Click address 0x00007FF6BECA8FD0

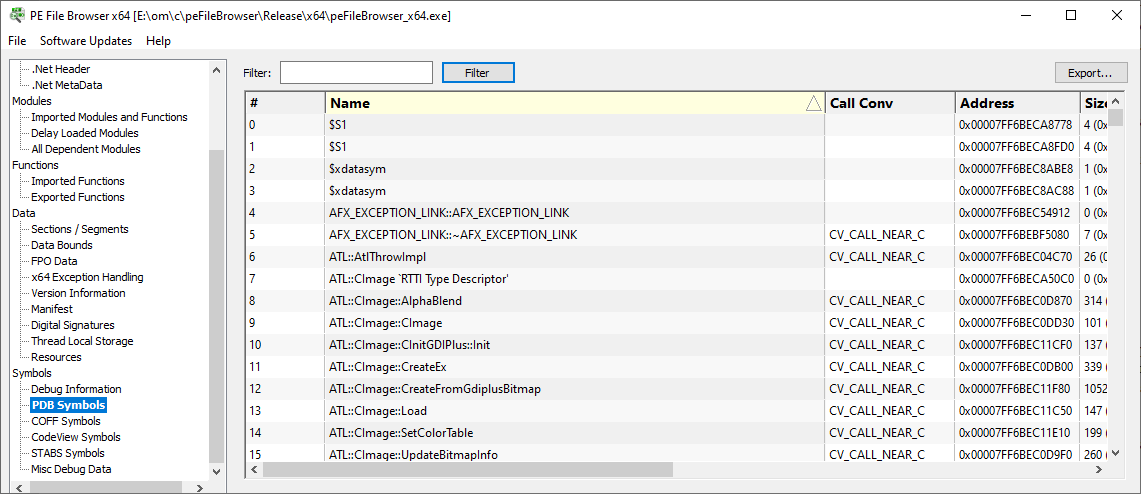pyautogui.click(x=1016, y=147)
